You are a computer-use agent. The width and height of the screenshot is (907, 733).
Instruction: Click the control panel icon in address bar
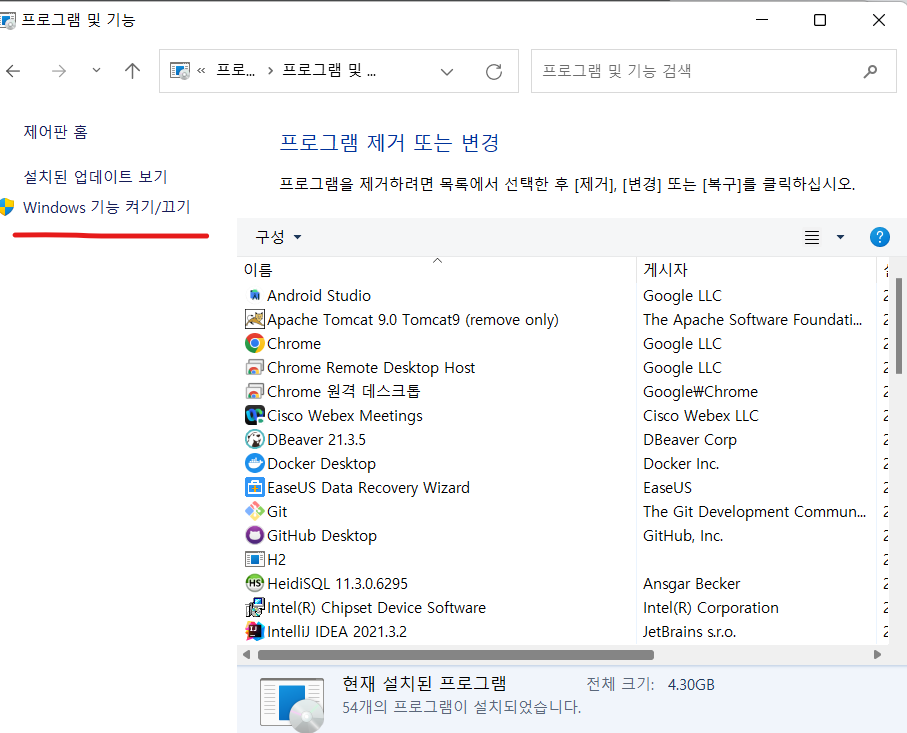[180, 71]
